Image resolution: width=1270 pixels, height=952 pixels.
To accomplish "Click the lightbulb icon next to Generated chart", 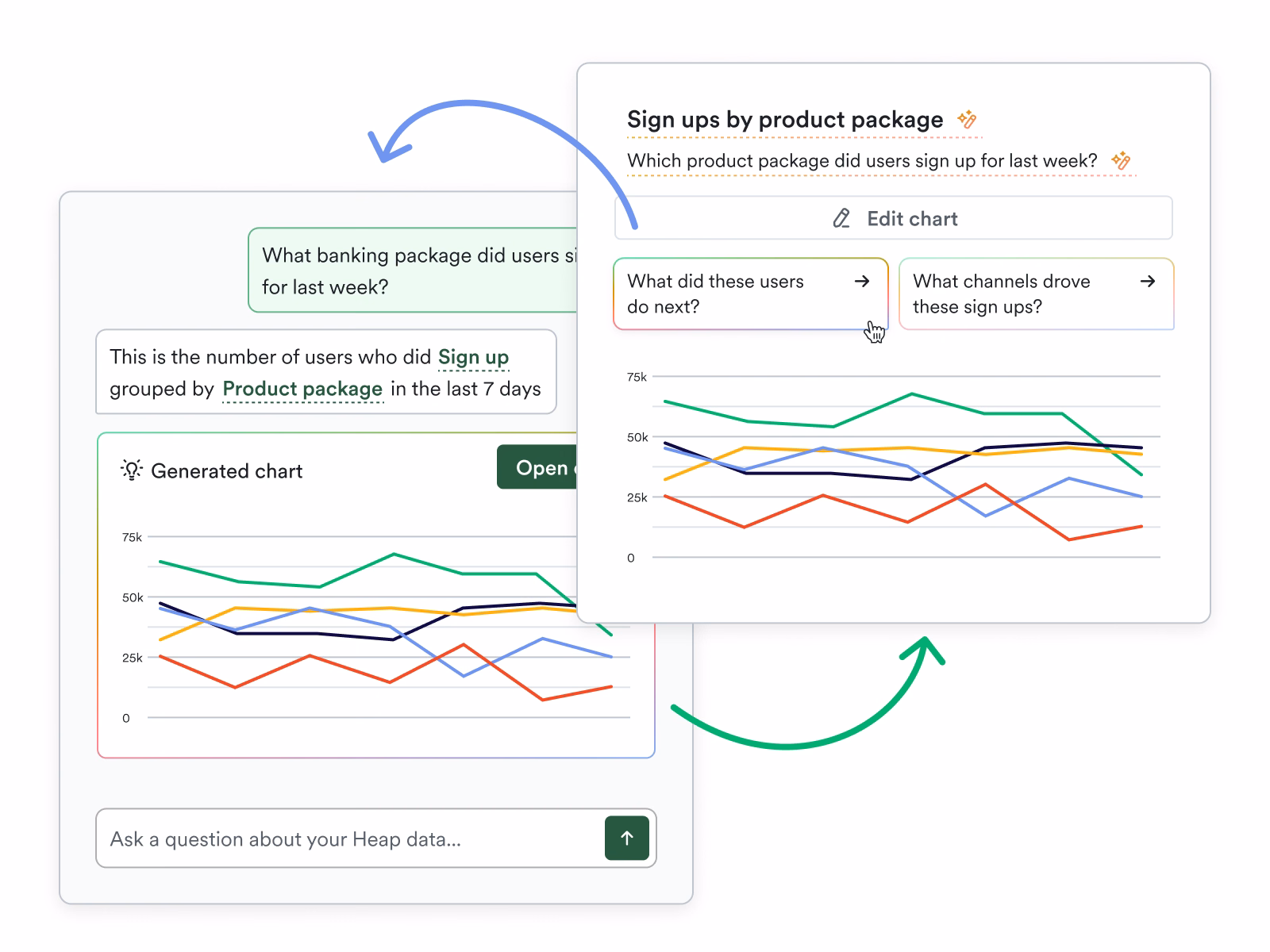I will (131, 470).
